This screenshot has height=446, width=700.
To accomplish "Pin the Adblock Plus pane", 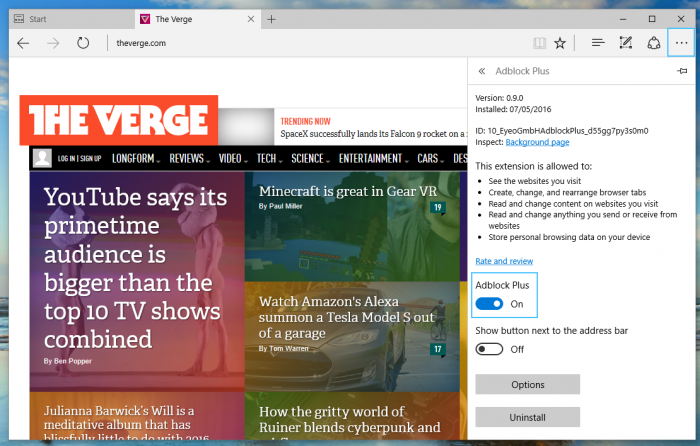I will pyautogui.click(x=682, y=72).
